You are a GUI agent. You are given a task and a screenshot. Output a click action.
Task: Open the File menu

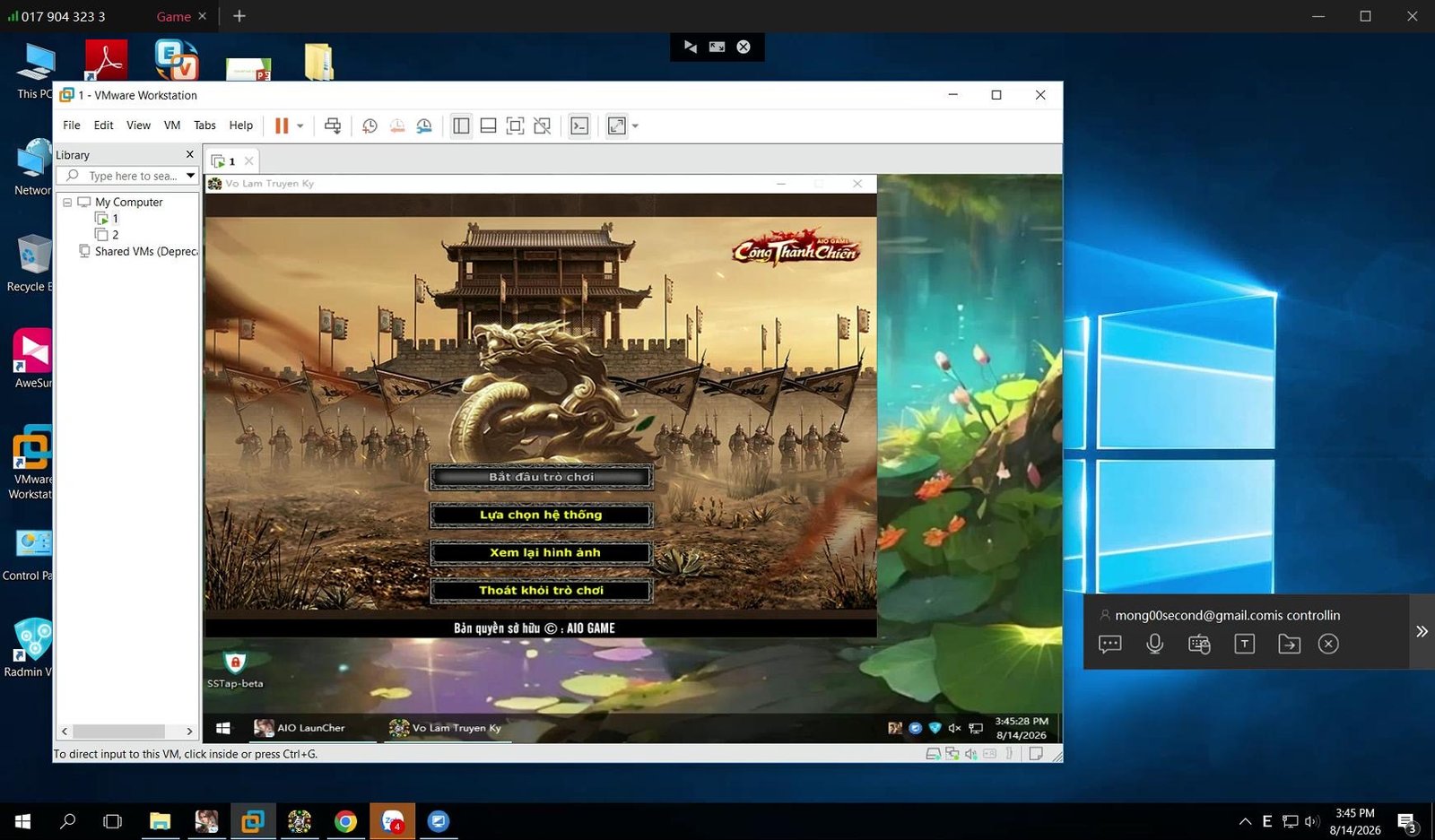tap(72, 126)
